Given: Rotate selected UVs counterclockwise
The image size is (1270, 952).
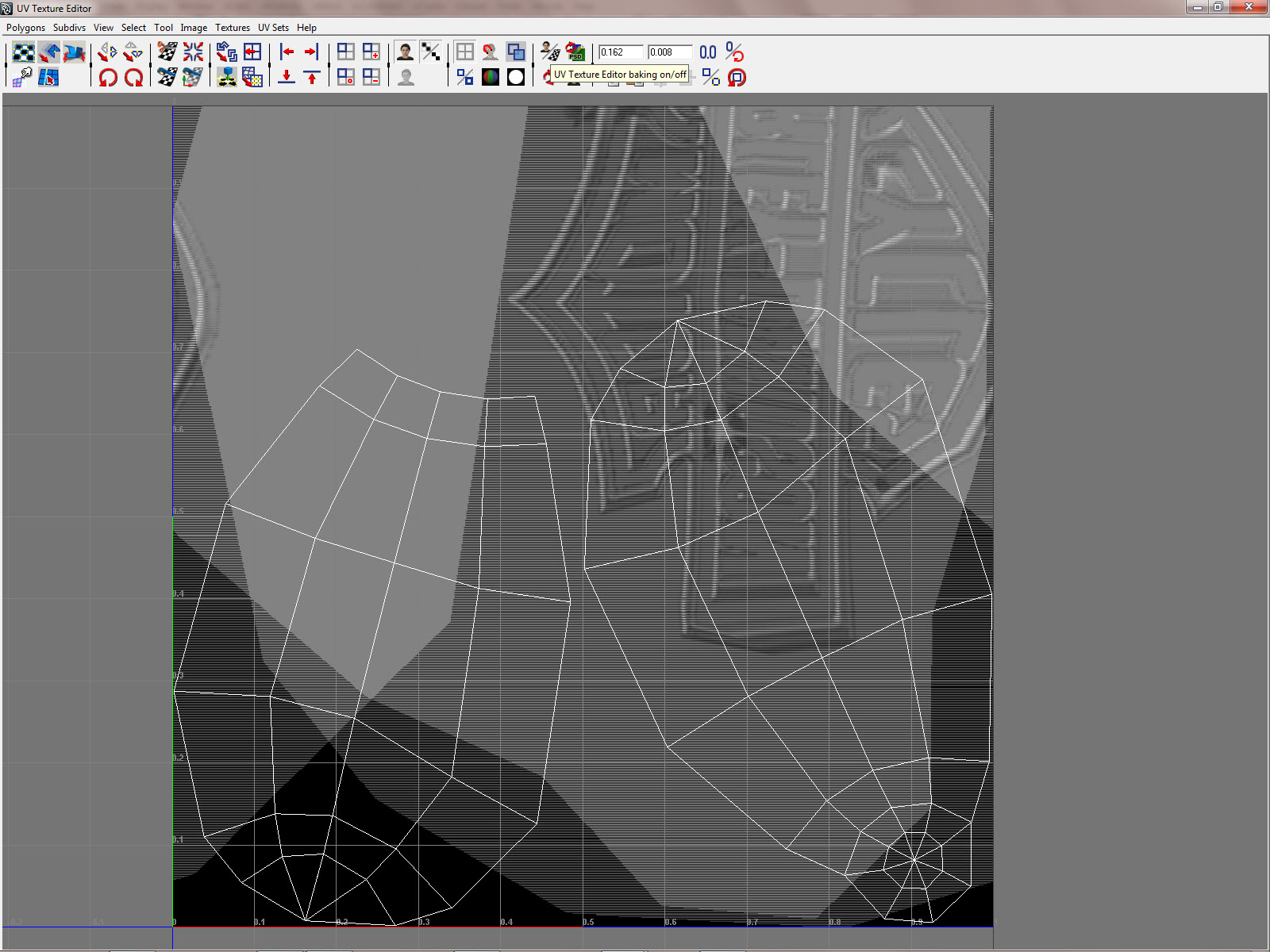Looking at the screenshot, I should (x=108, y=77).
